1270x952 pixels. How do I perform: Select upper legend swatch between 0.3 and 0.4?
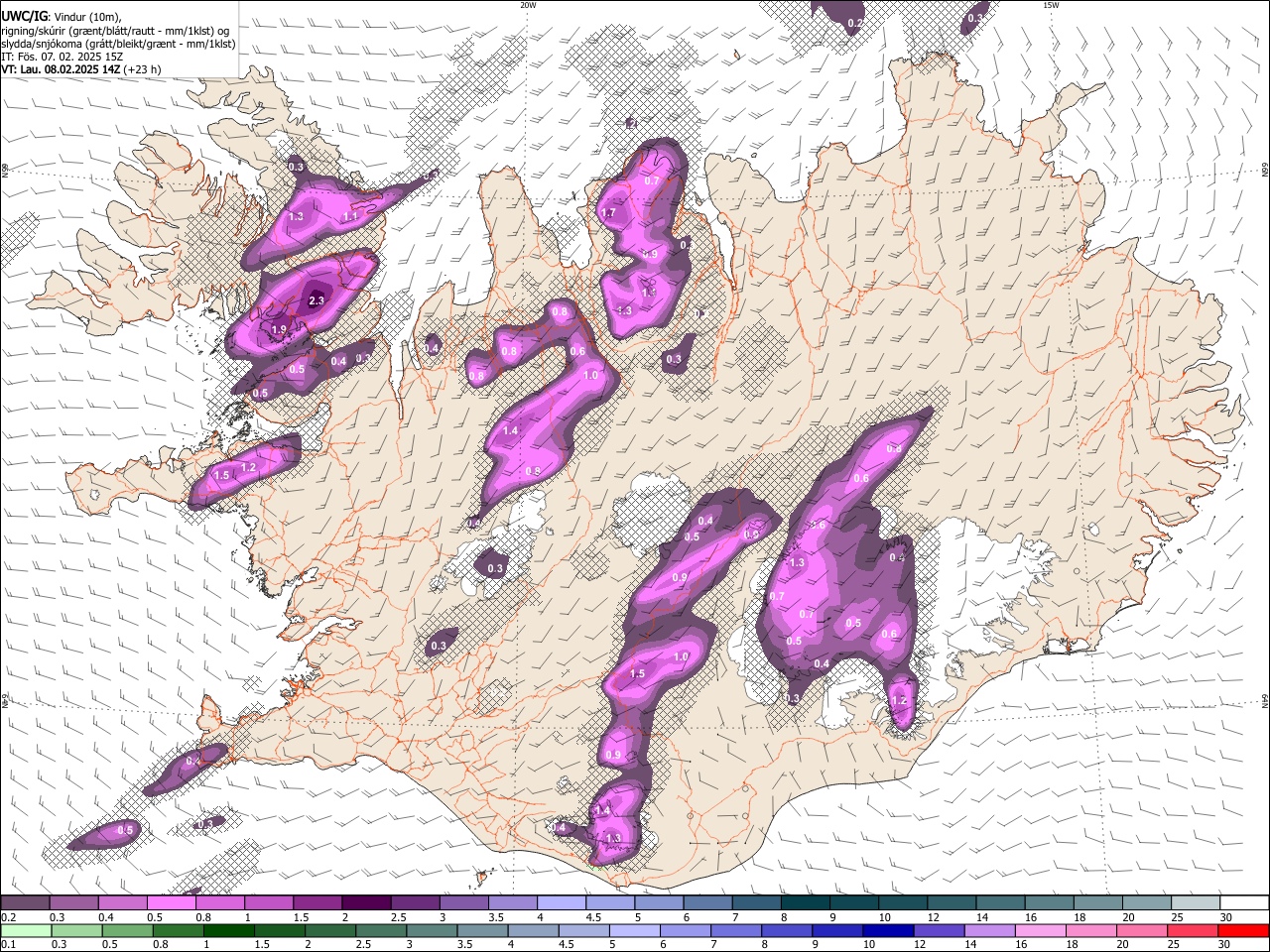point(73,902)
